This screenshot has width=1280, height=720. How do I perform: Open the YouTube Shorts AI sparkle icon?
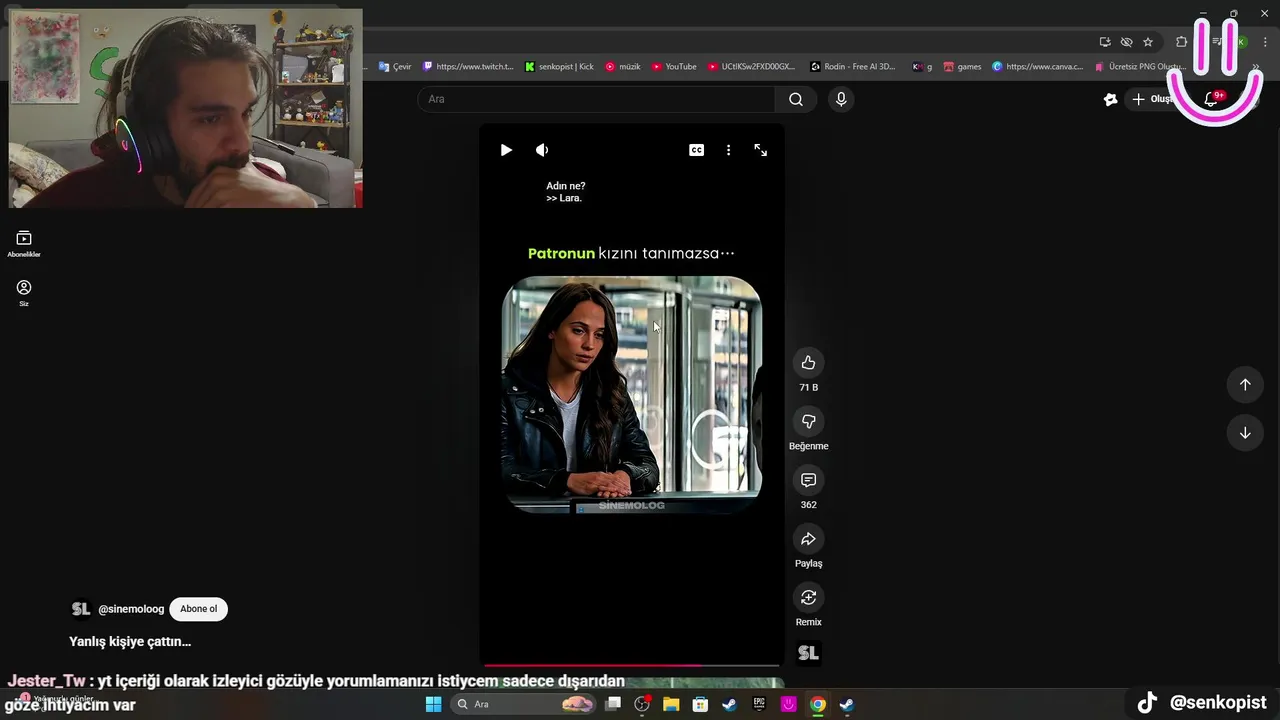click(x=1110, y=99)
